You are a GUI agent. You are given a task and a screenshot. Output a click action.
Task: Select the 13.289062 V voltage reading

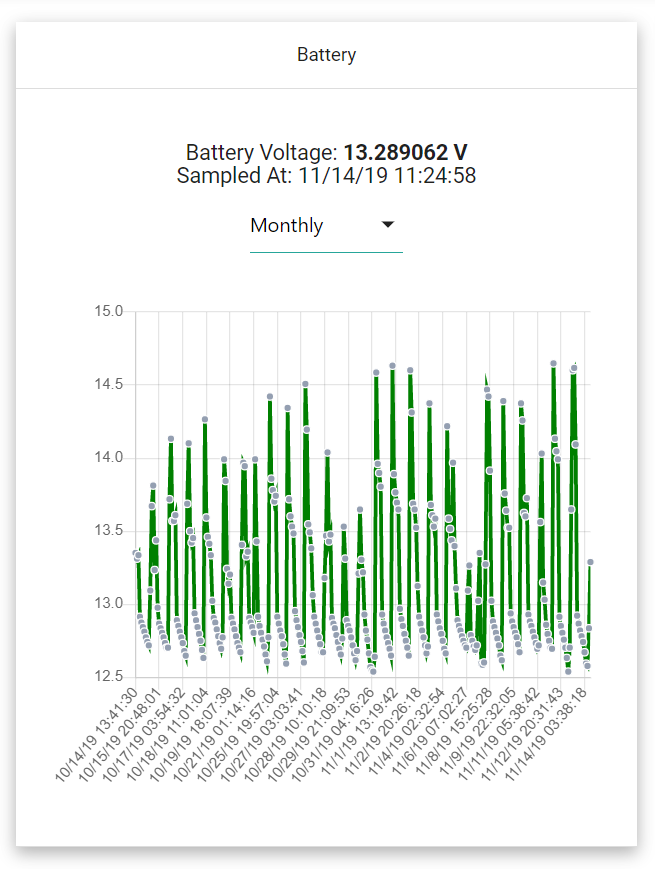(406, 152)
